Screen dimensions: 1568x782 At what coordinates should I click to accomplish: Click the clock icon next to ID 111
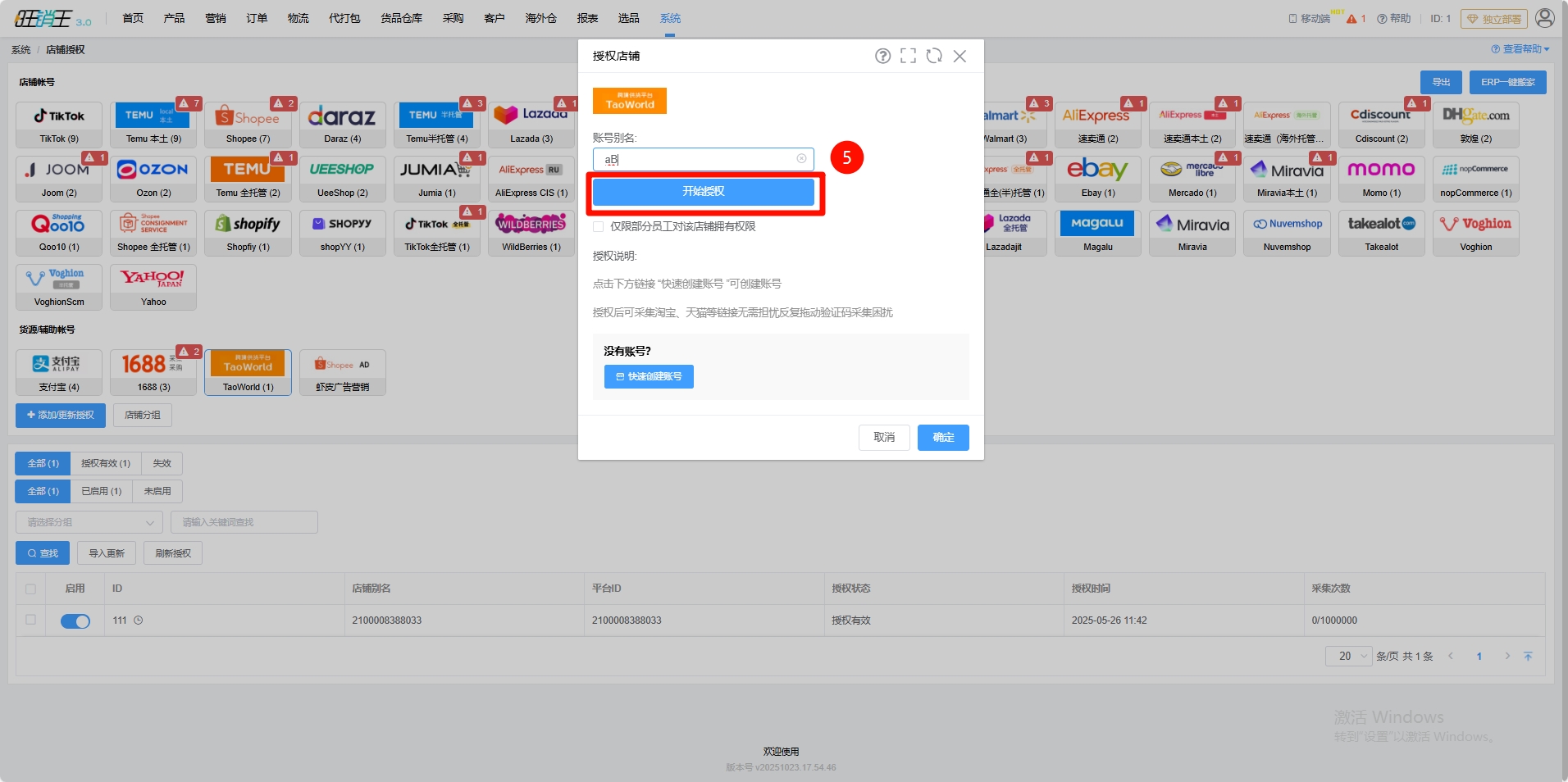coord(139,621)
